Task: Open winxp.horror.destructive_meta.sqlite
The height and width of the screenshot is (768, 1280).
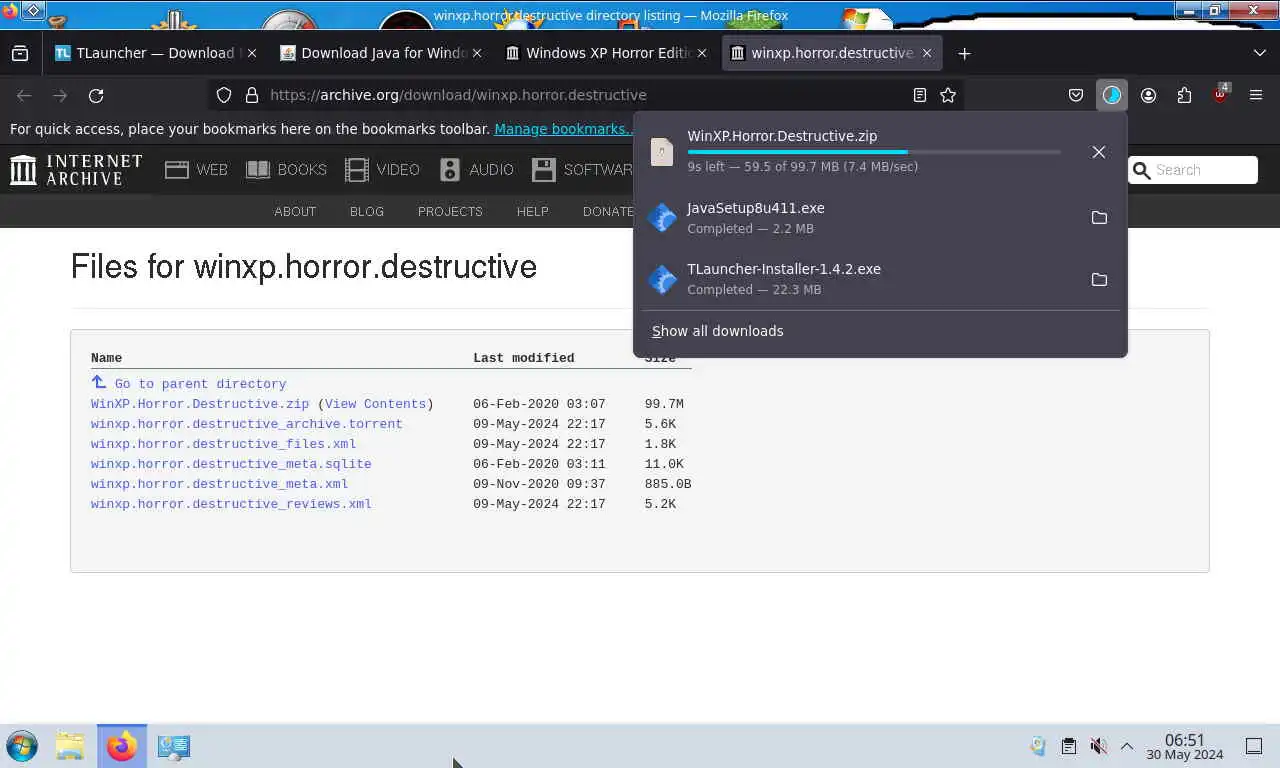Action: click(x=231, y=464)
